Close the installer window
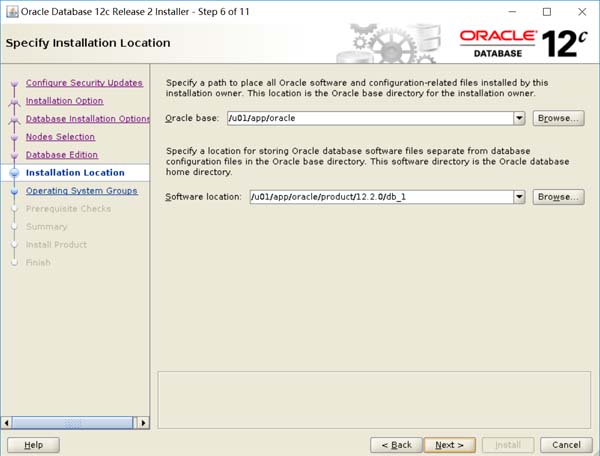This screenshot has height=456, width=600. [x=582, y=12]
